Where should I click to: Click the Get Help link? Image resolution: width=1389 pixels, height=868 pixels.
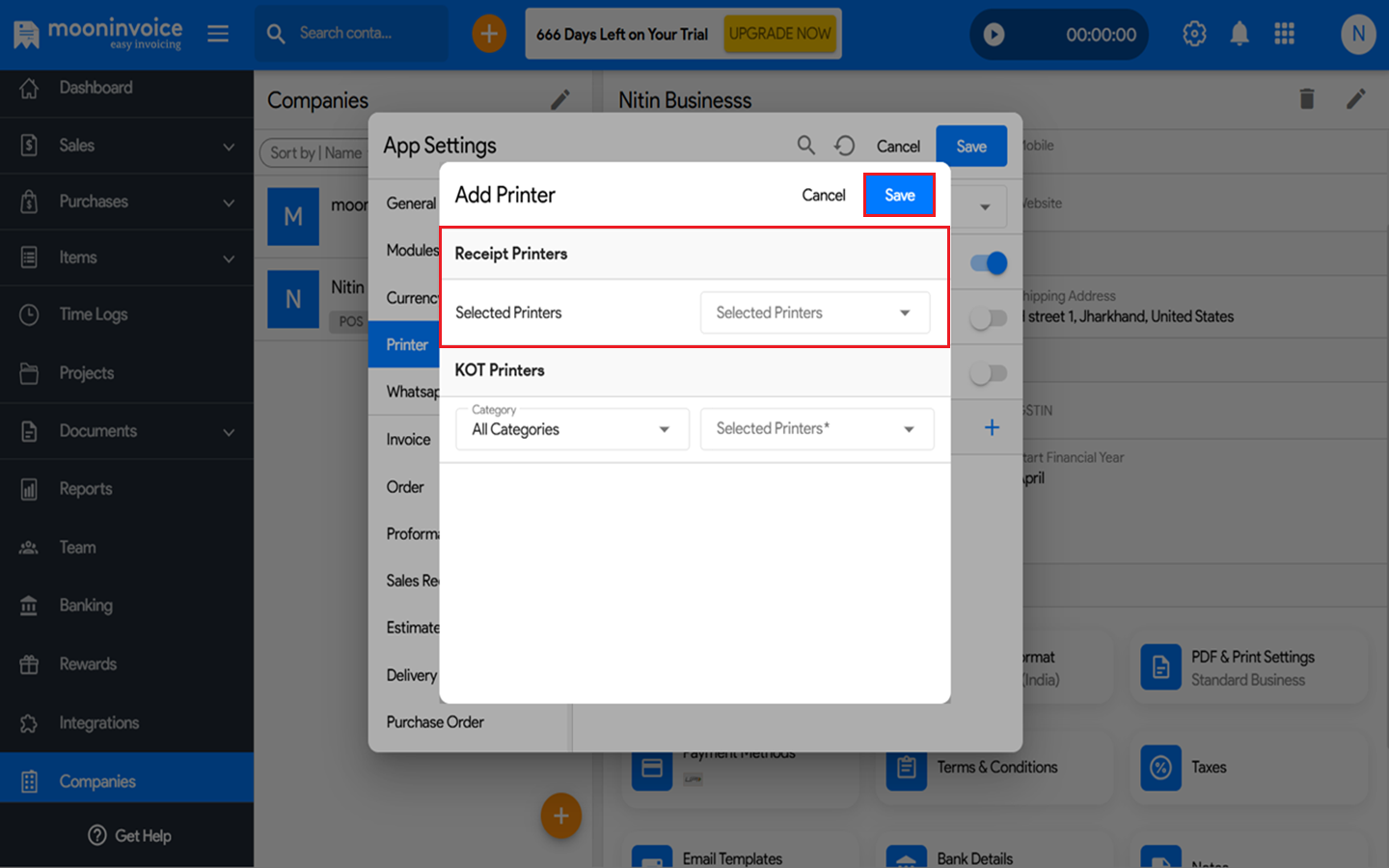(129, 836)
